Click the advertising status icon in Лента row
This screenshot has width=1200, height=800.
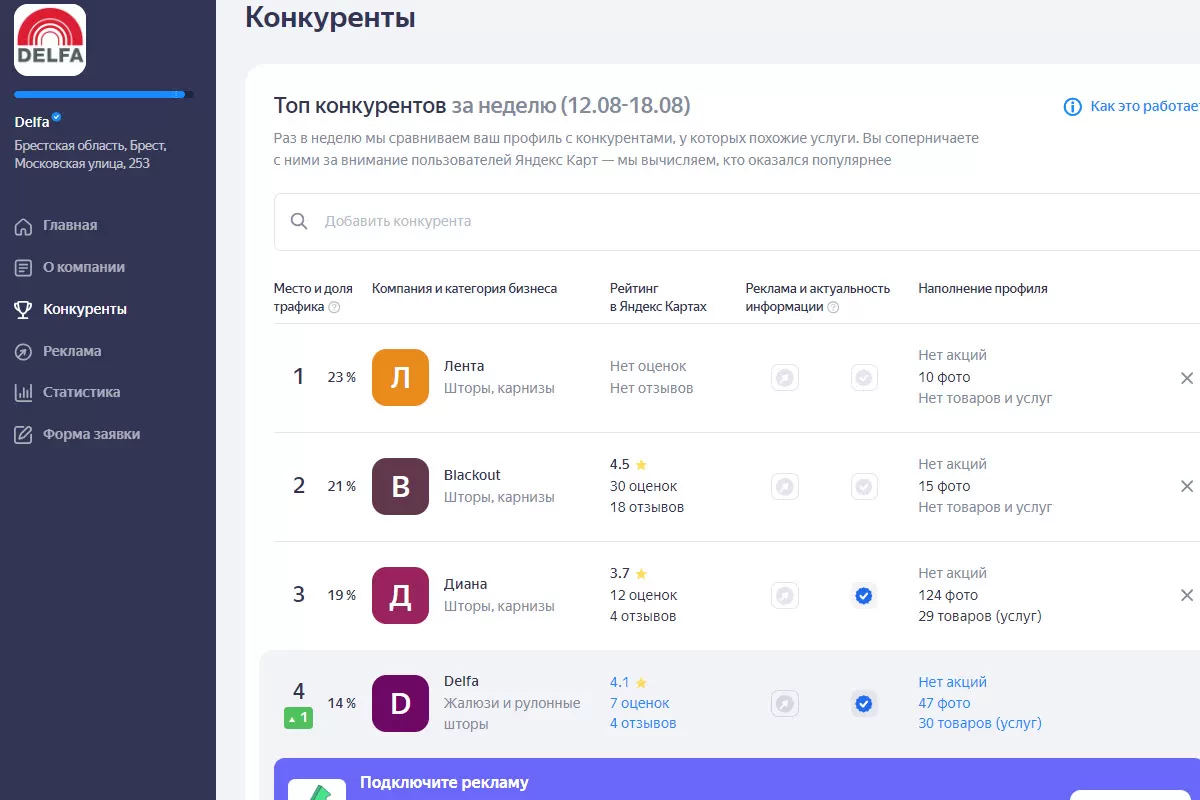785,378
